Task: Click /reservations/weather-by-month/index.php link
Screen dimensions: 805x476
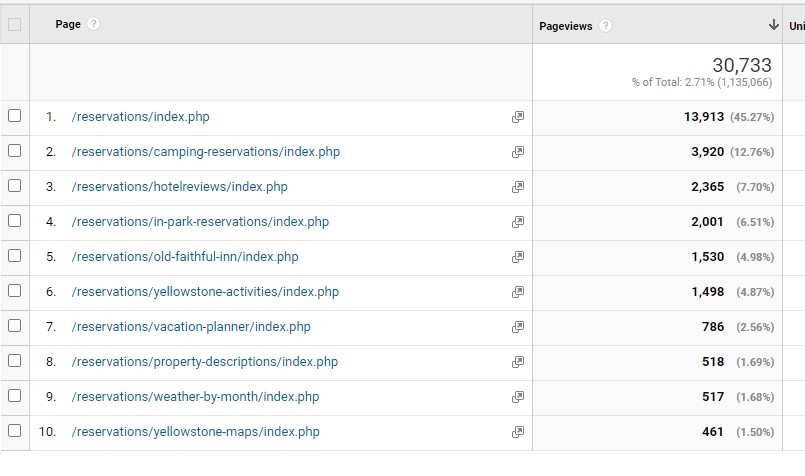Action: click(x=195, y=397)
